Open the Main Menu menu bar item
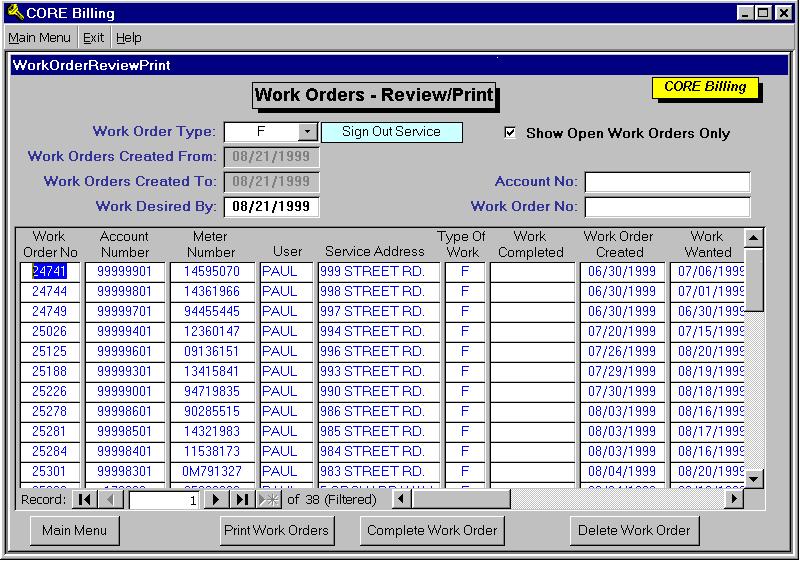This screenshot has width=800, height=561. click(x=39, y=38)
